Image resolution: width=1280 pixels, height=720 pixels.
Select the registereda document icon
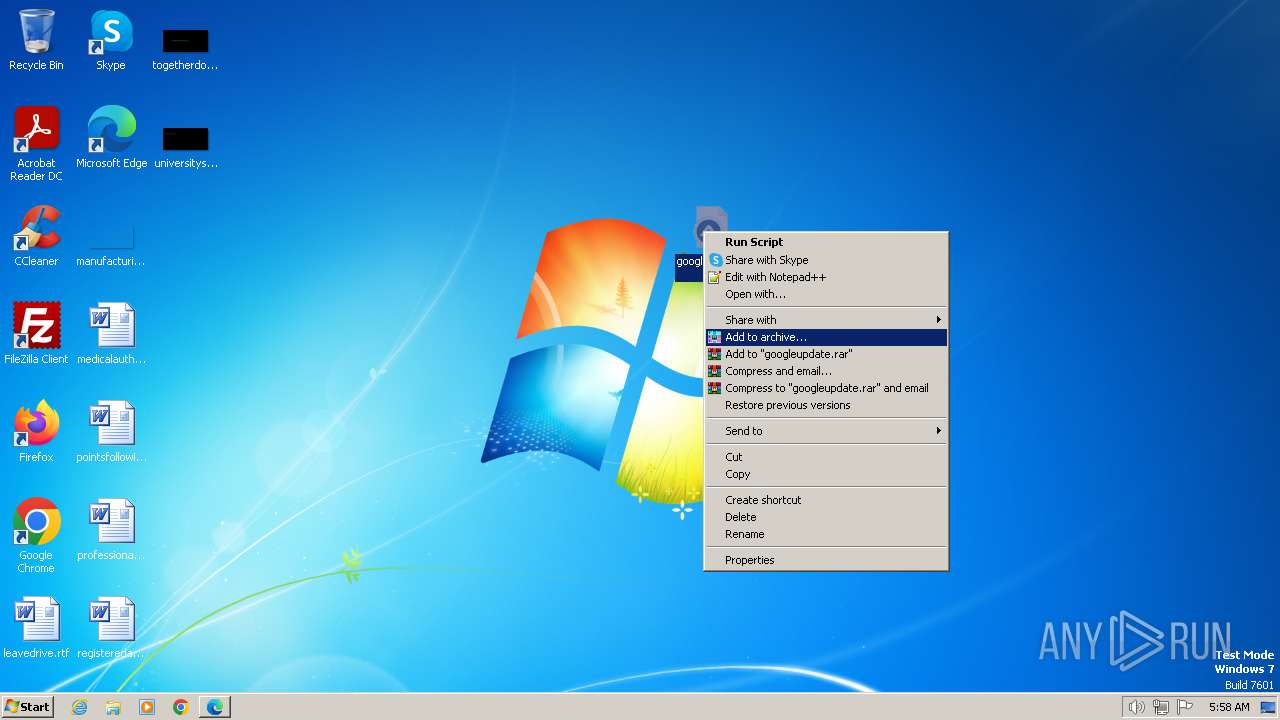tap(111, 628)
